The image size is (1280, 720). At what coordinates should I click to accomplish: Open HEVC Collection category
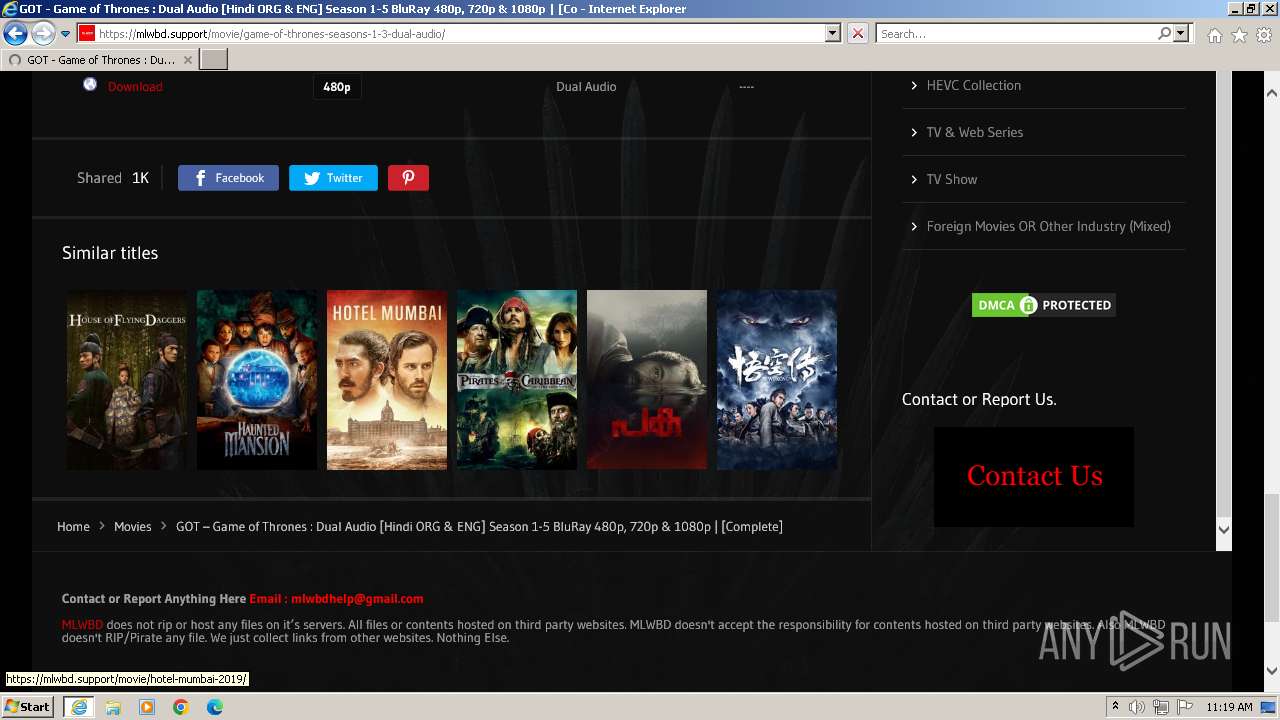click(973, 85)
